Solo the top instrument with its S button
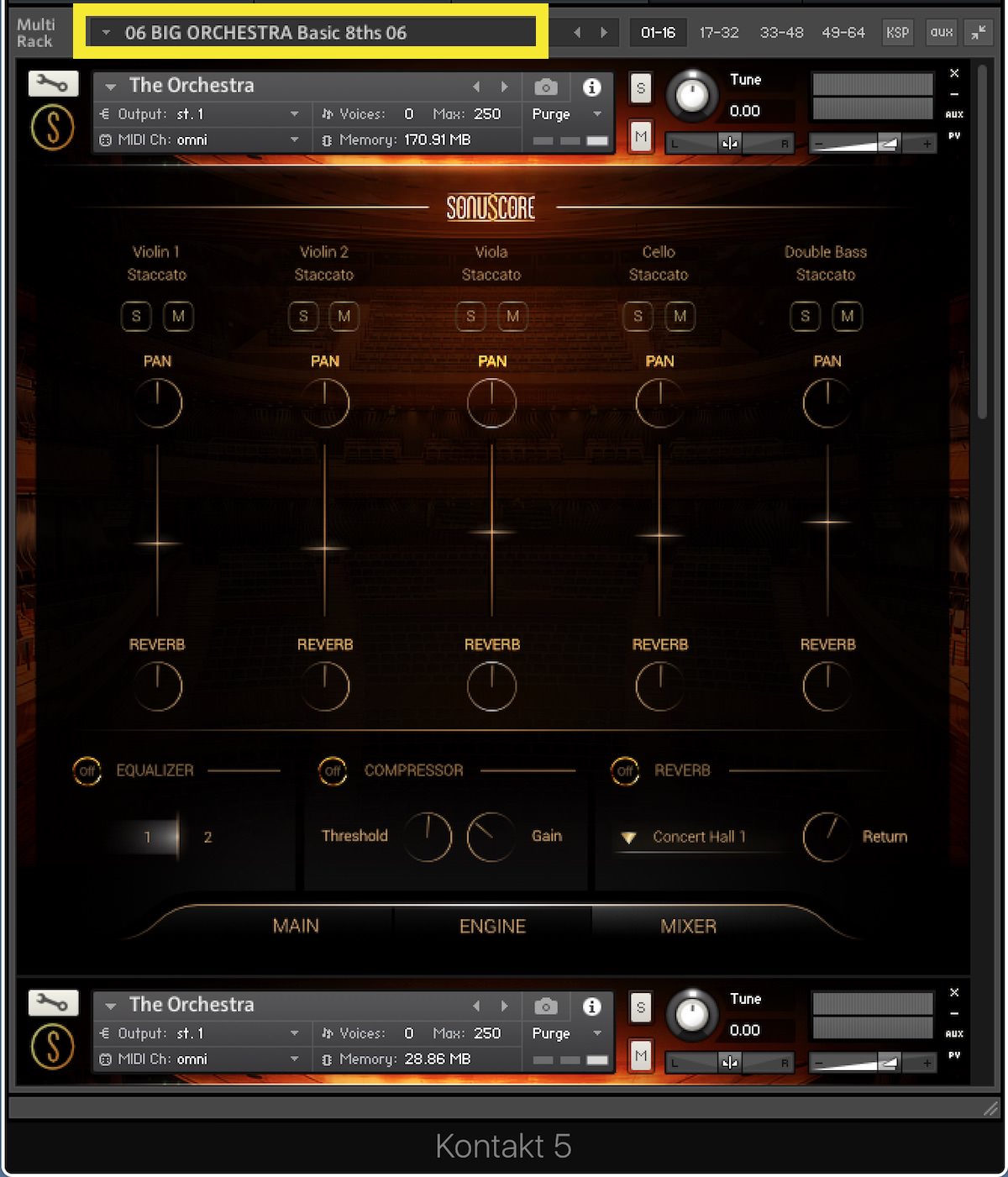 [641, 87]
